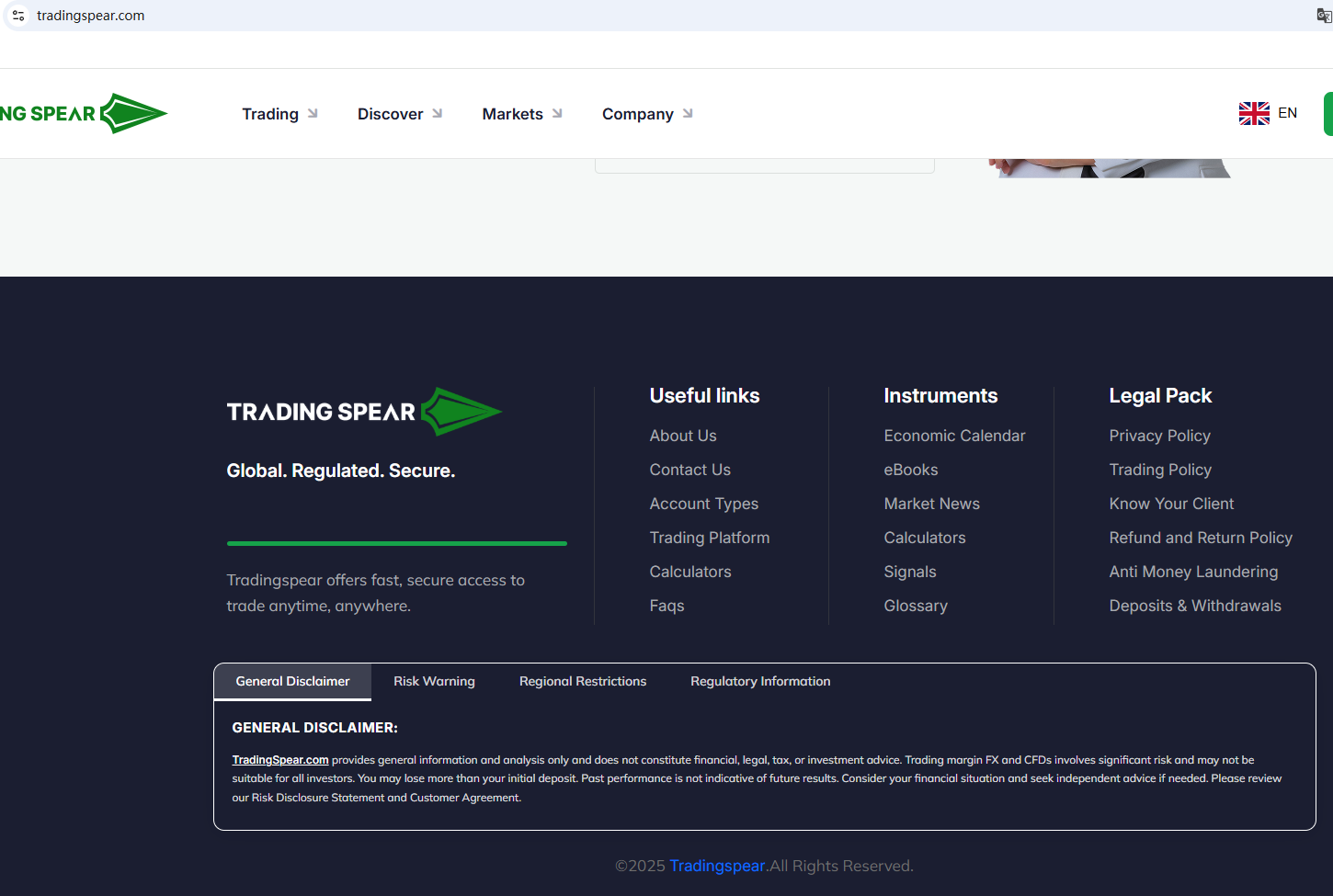Click the Trading Spear footer logo

364,412
